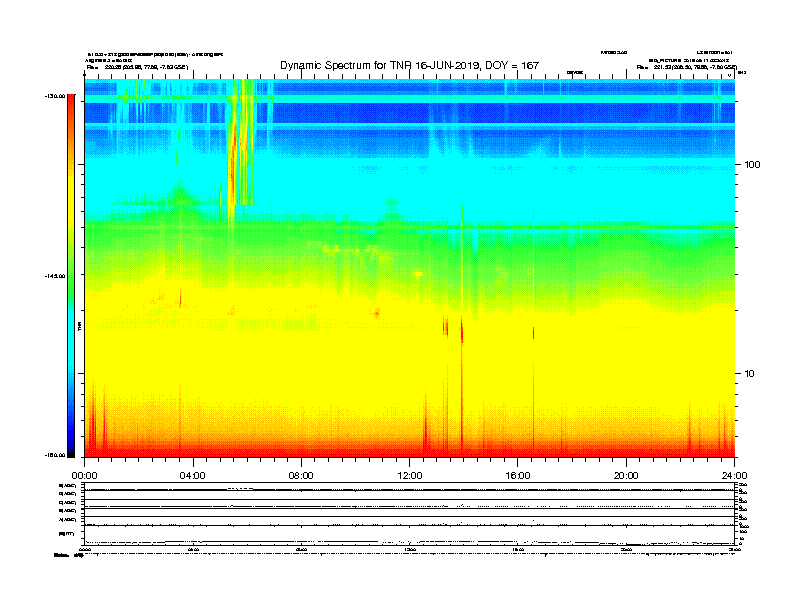The image size is (792, 612).
Task: Click the 00:00 time axis label
Action: (84, 476)
